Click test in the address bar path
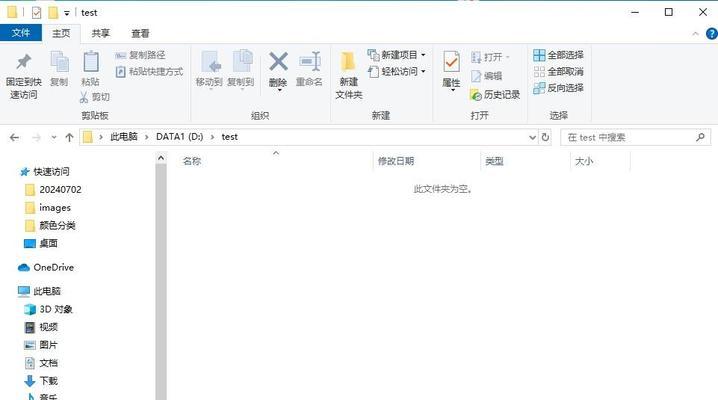718x400 pixels. point(229,137)
